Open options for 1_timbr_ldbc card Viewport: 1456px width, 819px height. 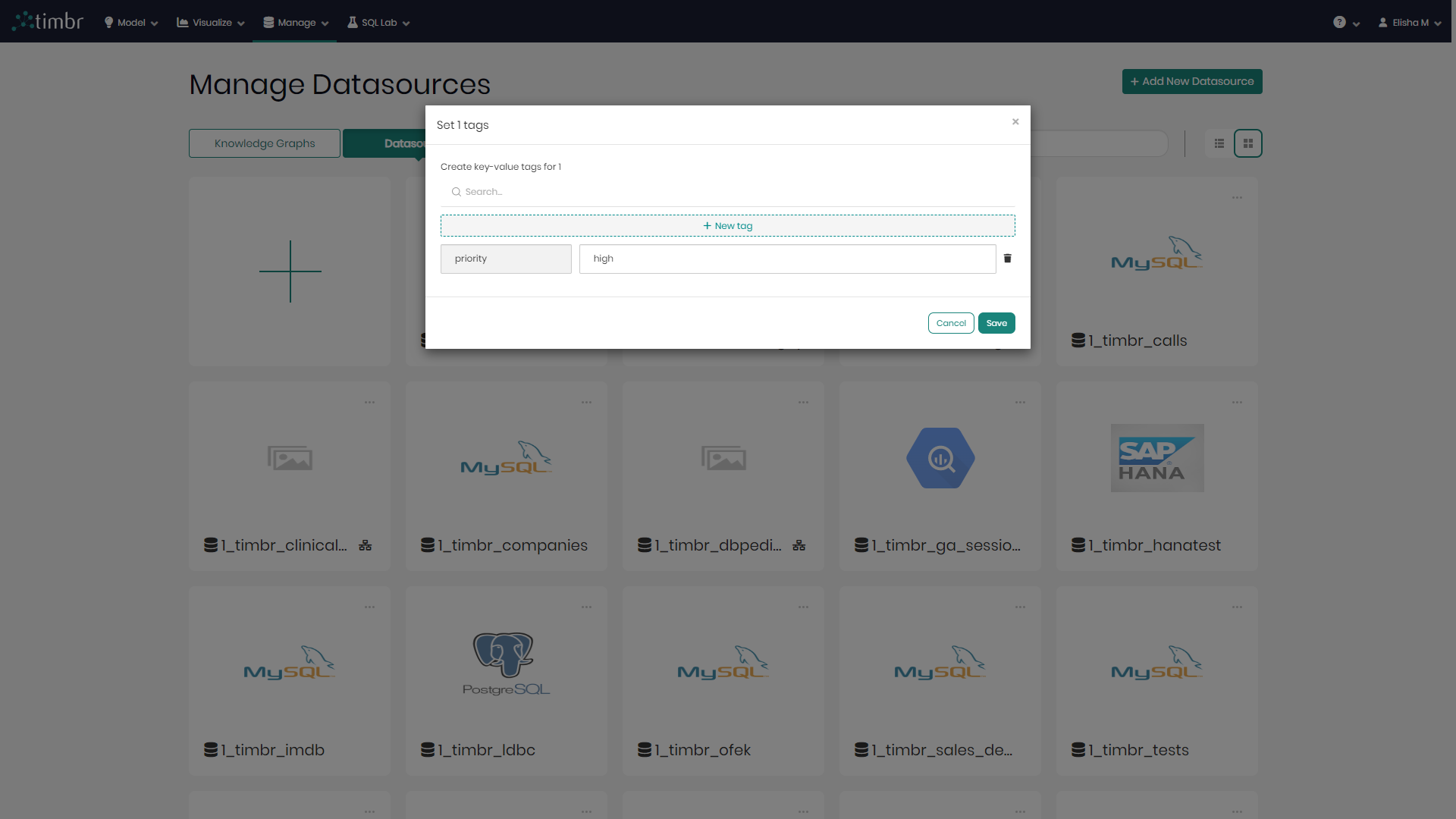[x=586, y=607]
